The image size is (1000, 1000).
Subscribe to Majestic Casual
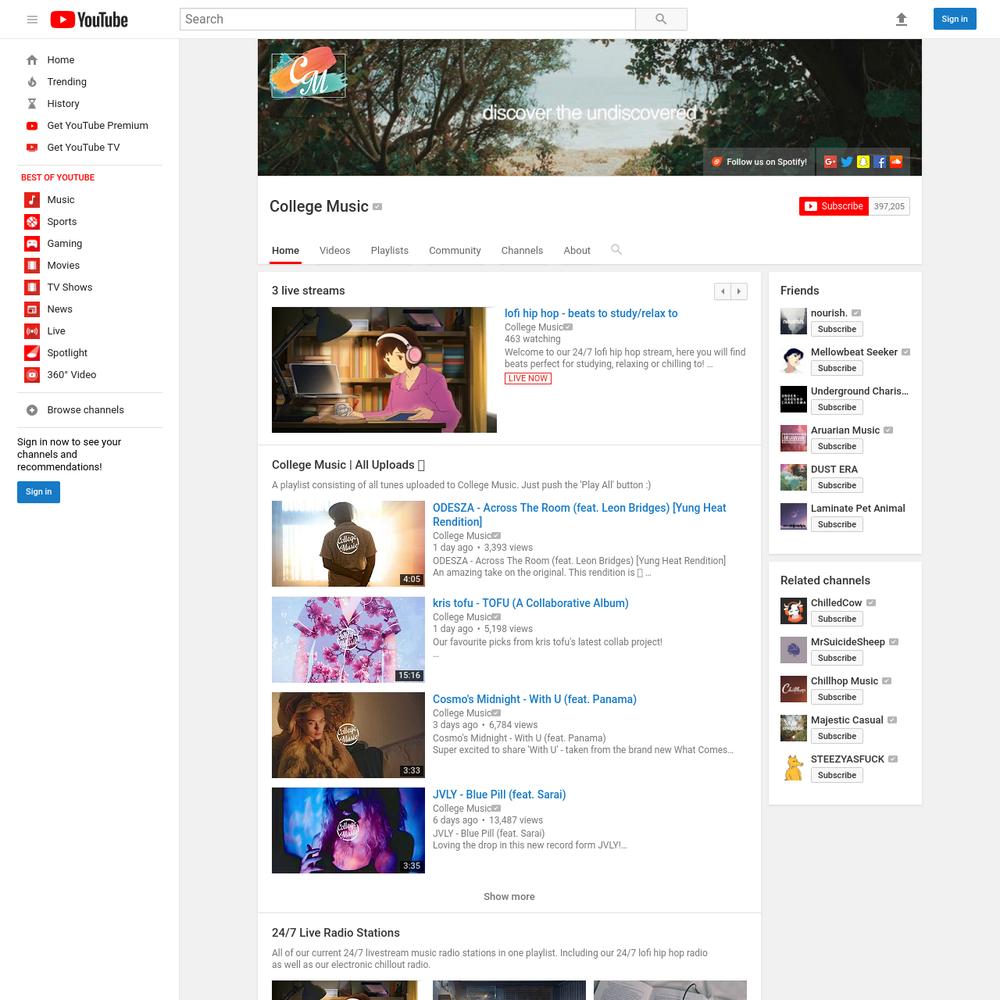(837, 736)
